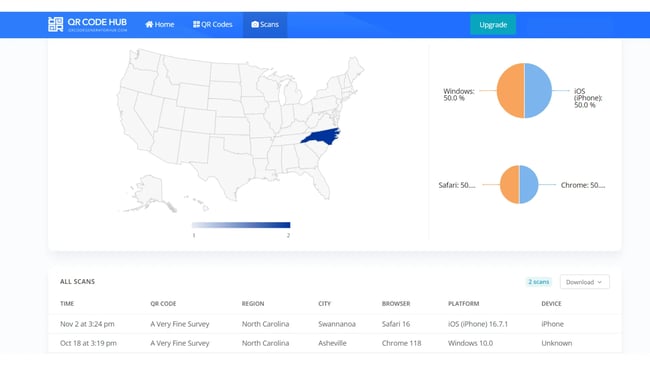The width and height of the screenshot is (650, 365).
Task: Click the DEVICE column header
Action: 551,304
